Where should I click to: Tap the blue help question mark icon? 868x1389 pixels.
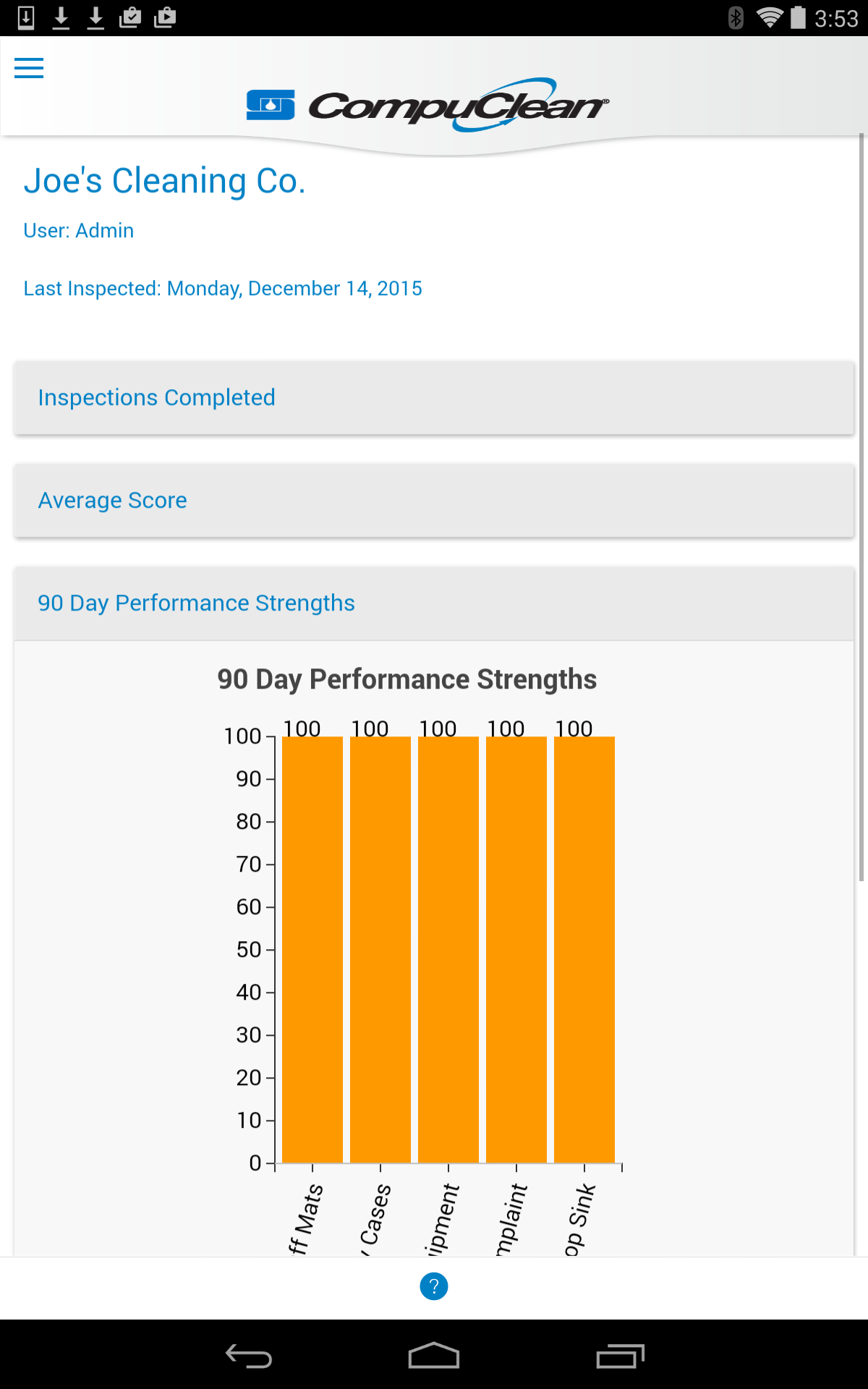pyautogui.click(x=434, y=1286)
